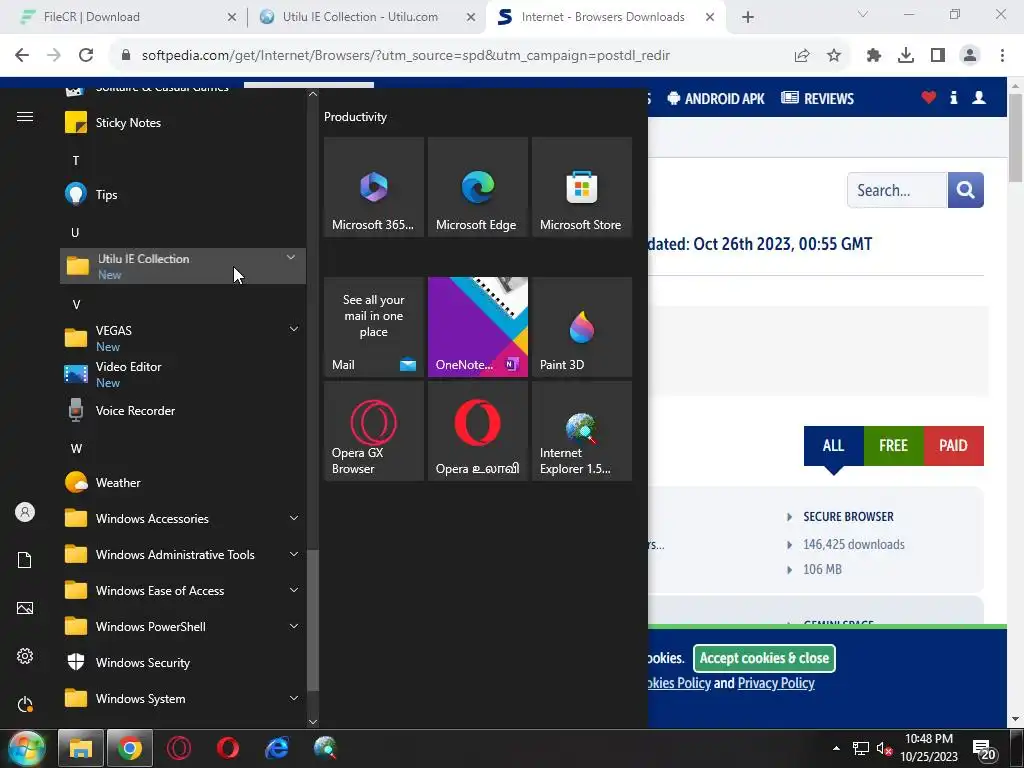Open a new Chrome tab
Screen dimensions: 1024x768
748,18
